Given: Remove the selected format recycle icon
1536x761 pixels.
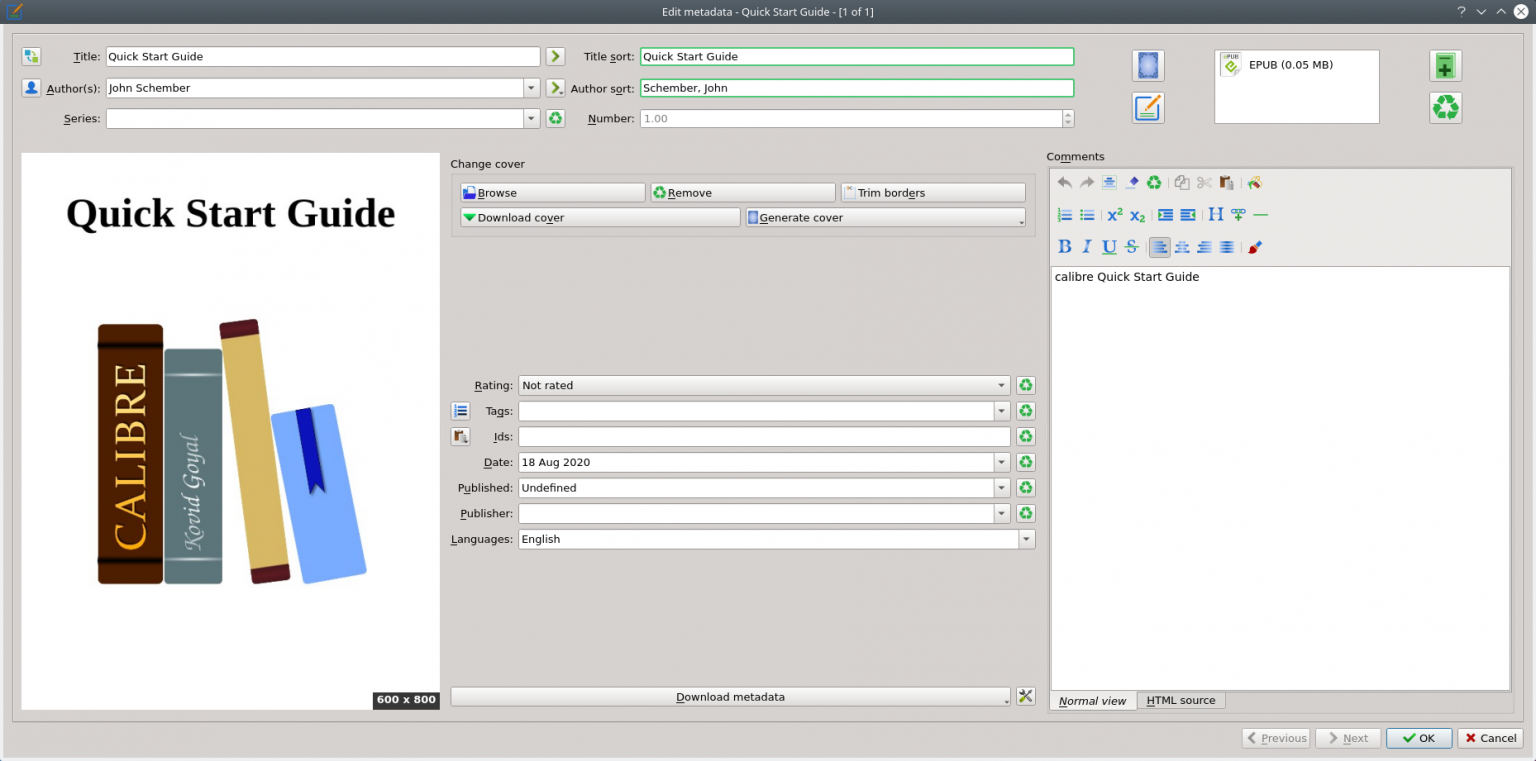Looking at the screenshot, I should coord(1445,107).
